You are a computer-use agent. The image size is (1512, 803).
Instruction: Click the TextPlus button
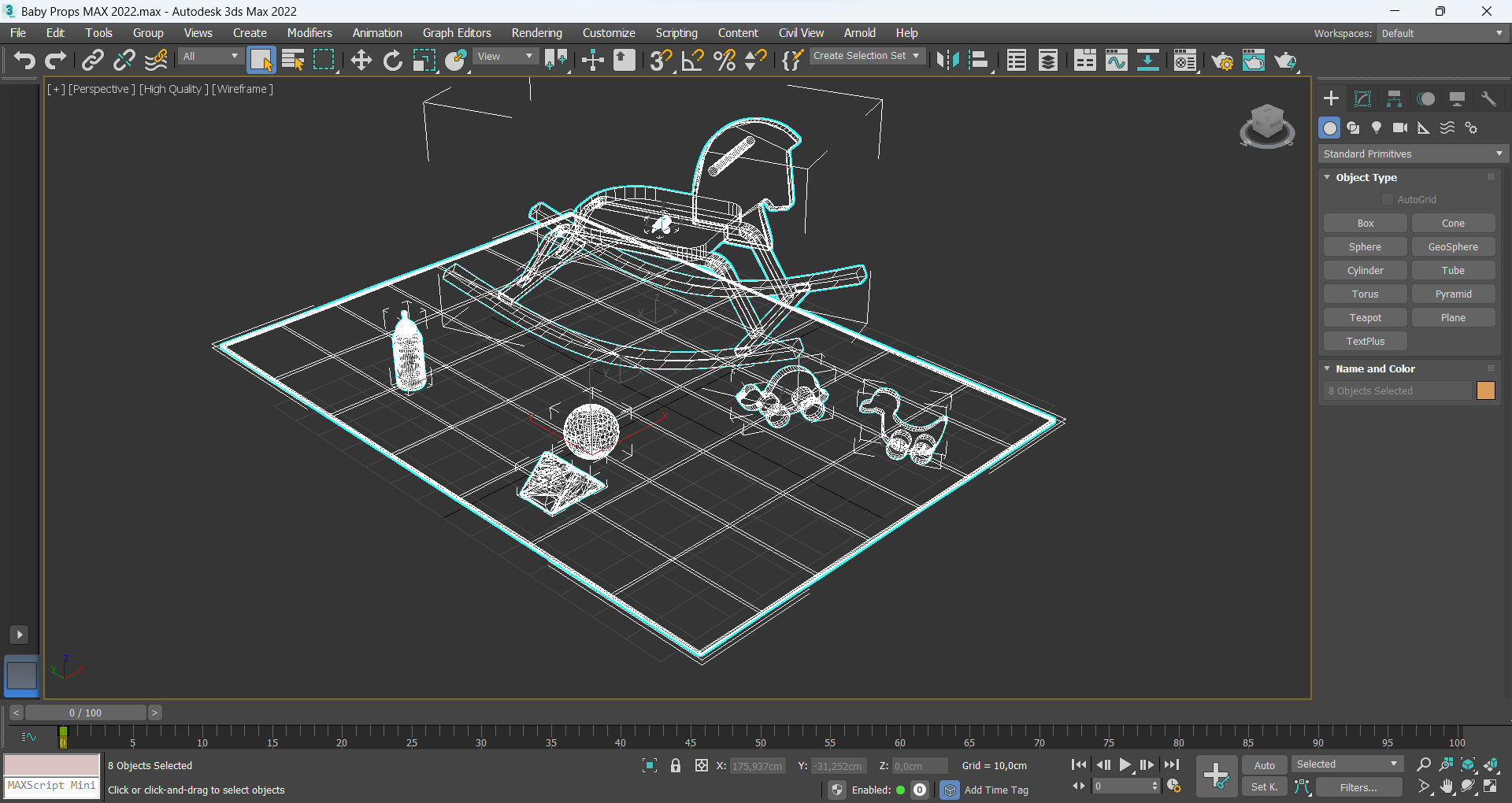[1365, 342]
